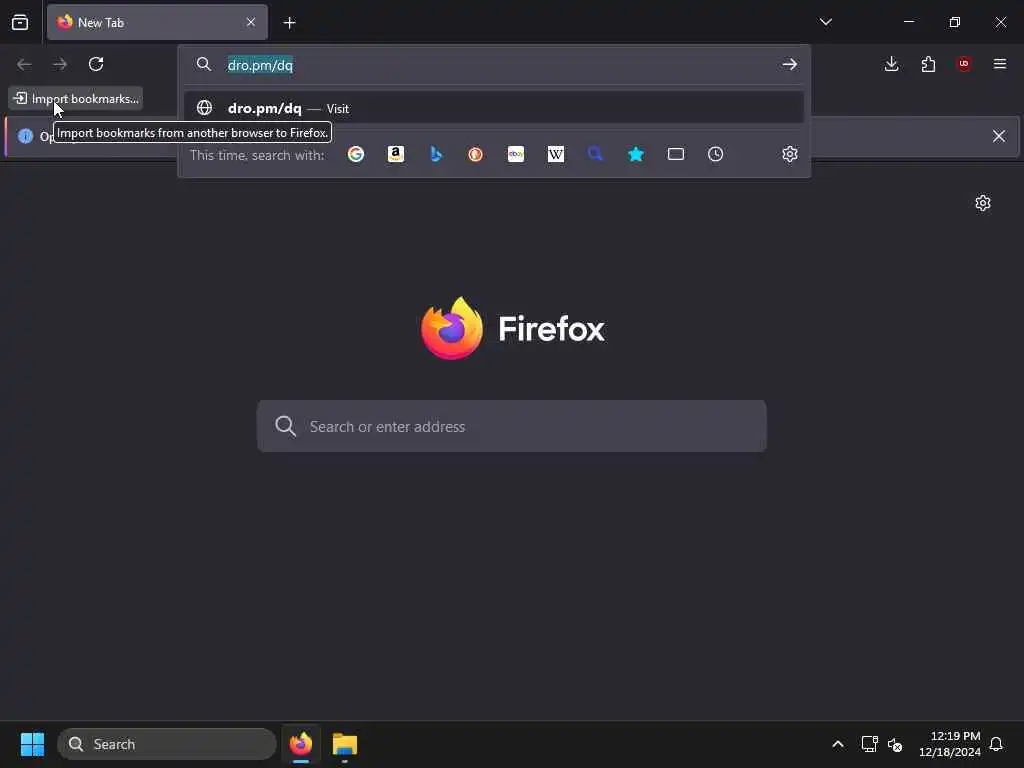Close the New Tab tab
The image size is (1024, 768).
251,22
